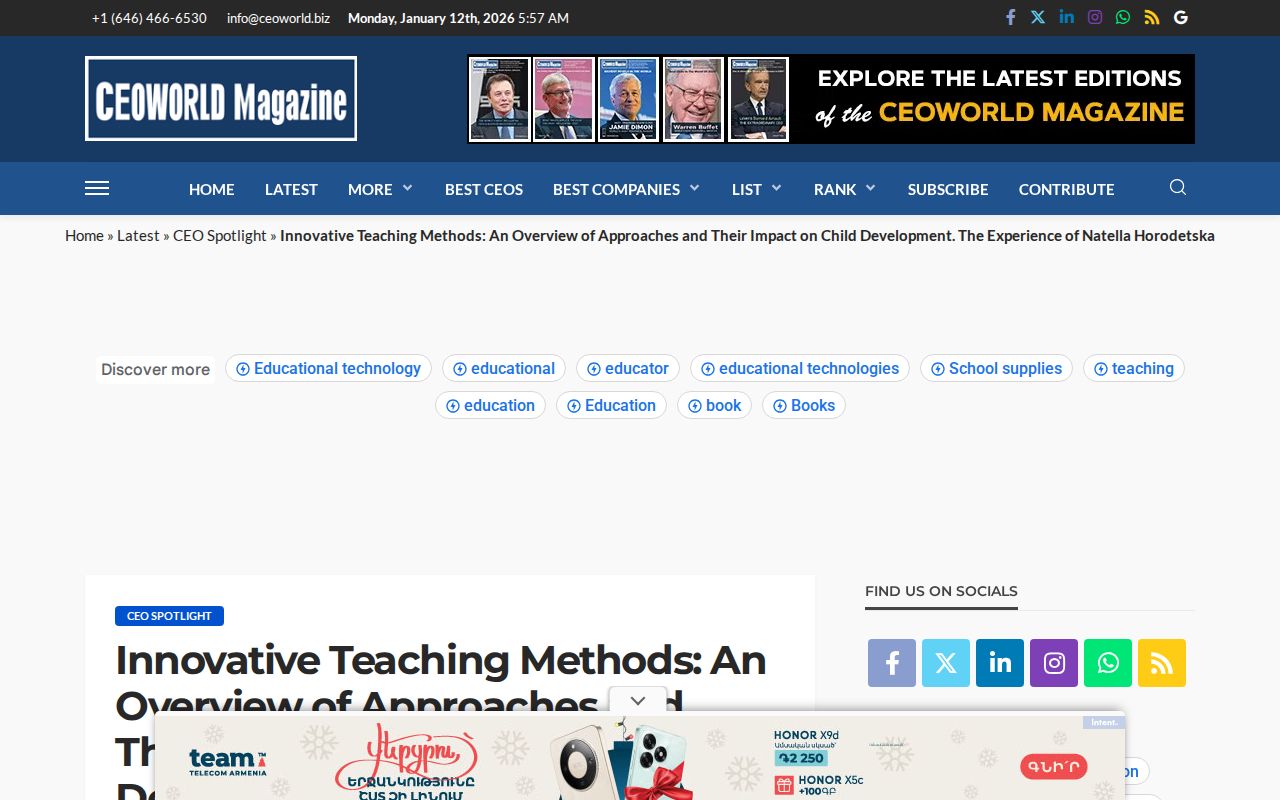Click the X tile under Find Us
The width and height of the screenshot is (1280, 800).
coord(945,663)
